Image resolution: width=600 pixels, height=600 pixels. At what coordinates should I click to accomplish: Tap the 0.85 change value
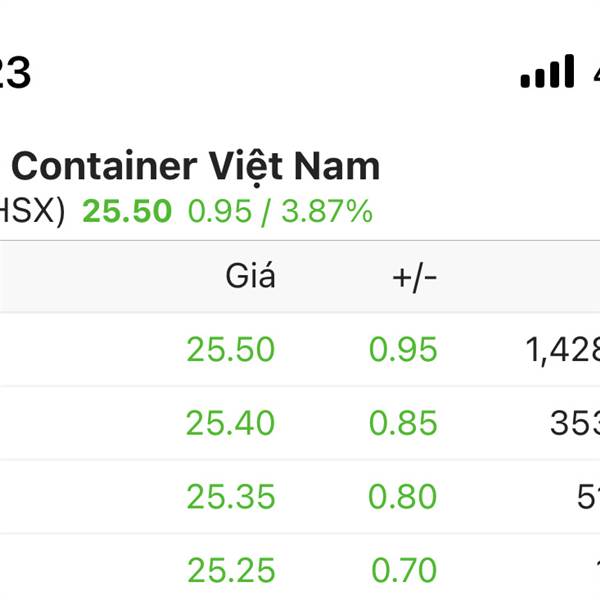[x=403, y=423]
